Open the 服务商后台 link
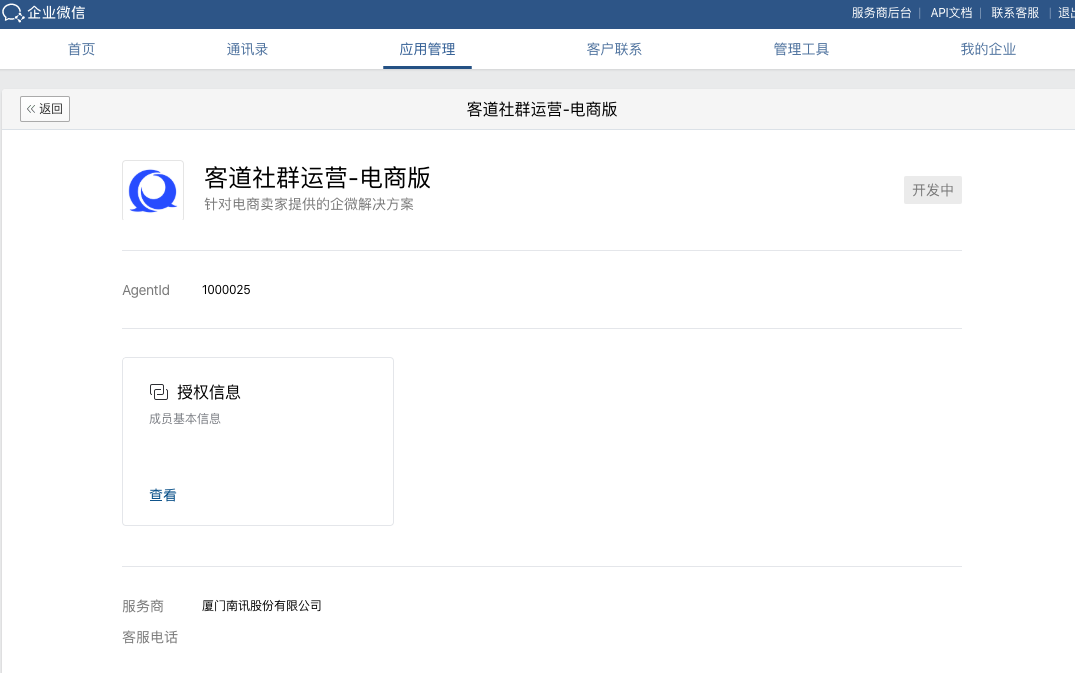This screenshot has width=1075, height=673. [x=882, y=13]
